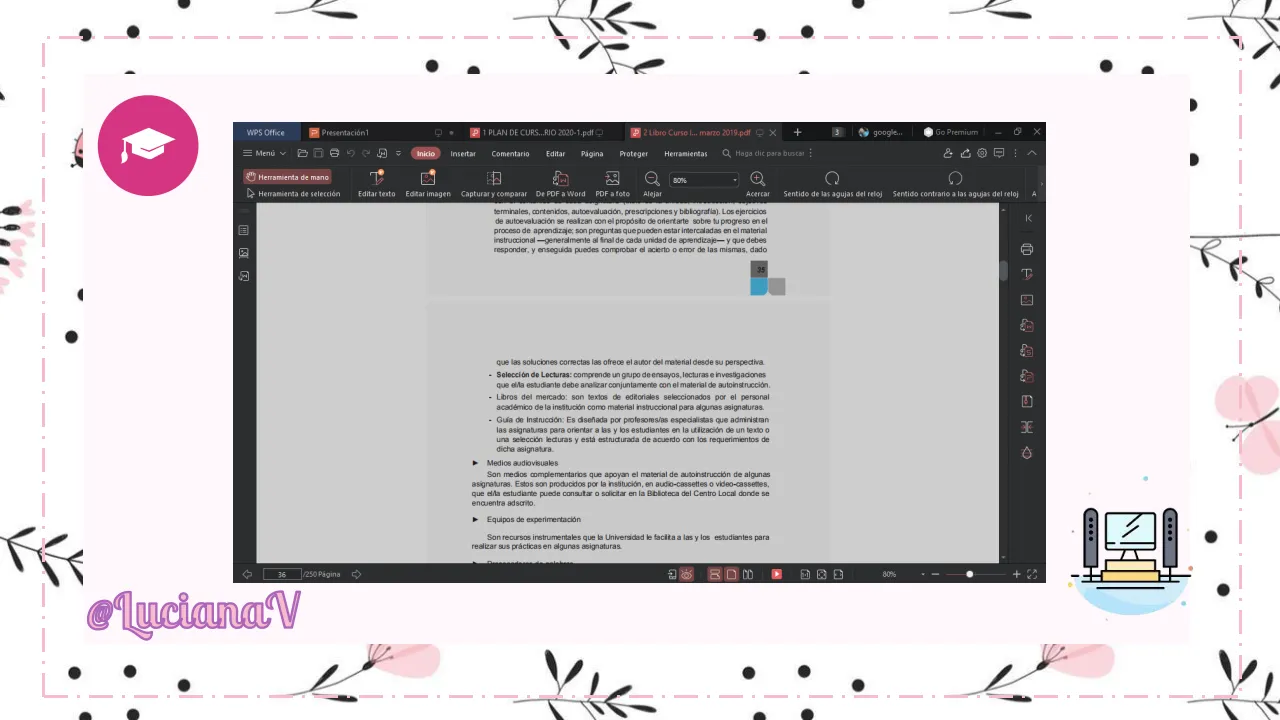Click the redo arrow
Screen dimensions: 1280x720
pos(366,153)
